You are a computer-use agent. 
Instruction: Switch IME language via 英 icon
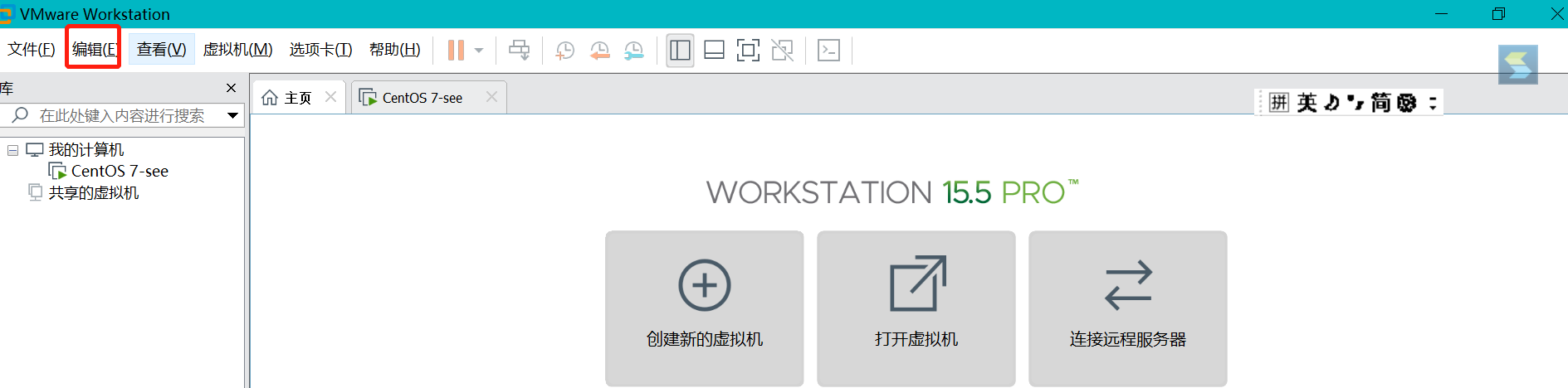pos(1307,102)
